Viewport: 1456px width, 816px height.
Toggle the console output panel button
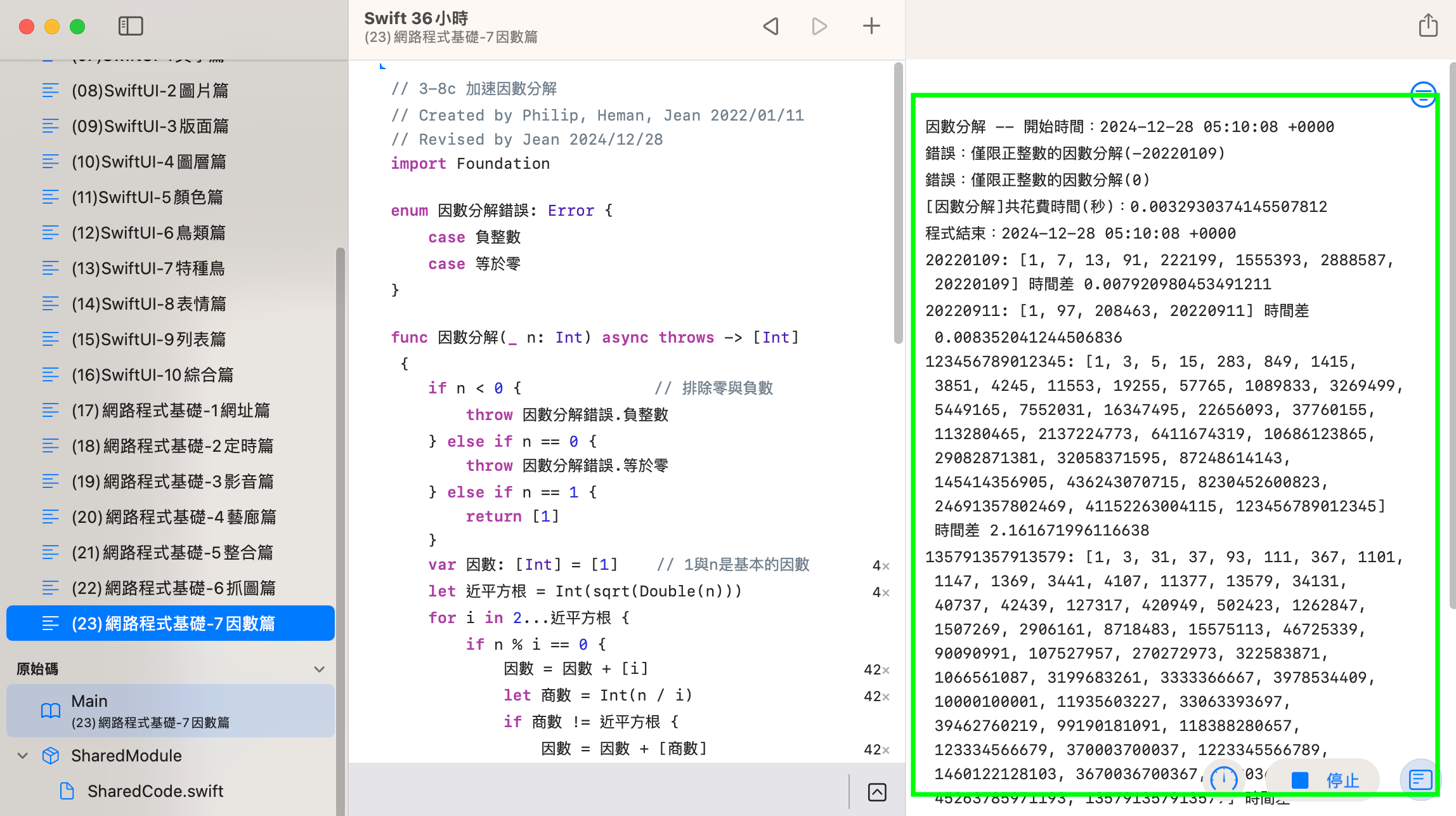point(1420,779)
